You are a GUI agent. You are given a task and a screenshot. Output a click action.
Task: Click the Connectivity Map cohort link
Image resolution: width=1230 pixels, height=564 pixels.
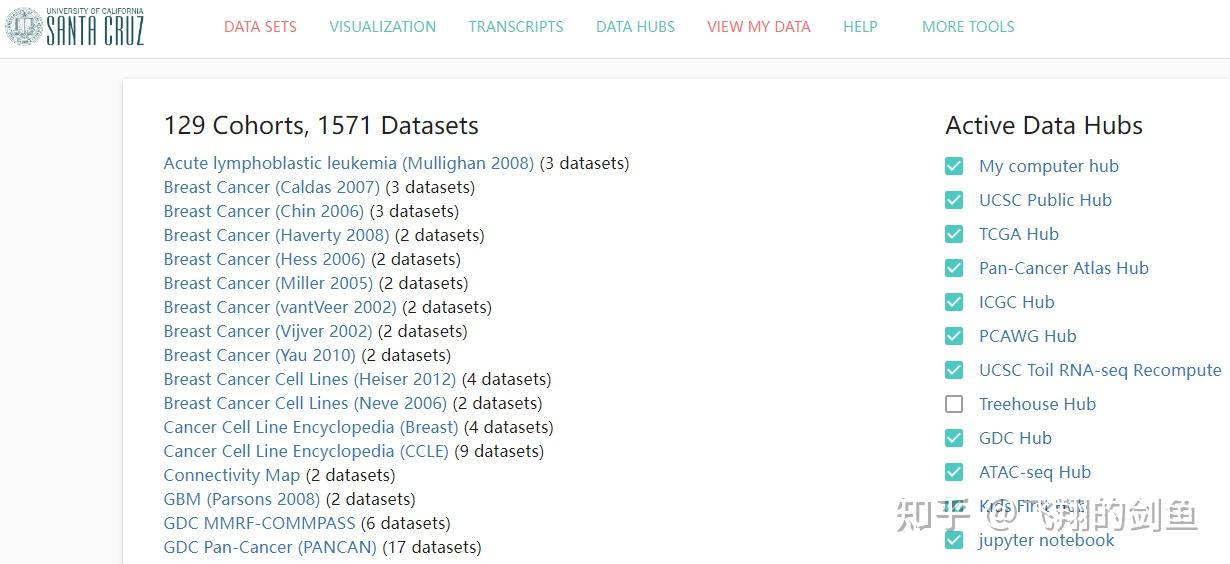[x=231, y=475]
